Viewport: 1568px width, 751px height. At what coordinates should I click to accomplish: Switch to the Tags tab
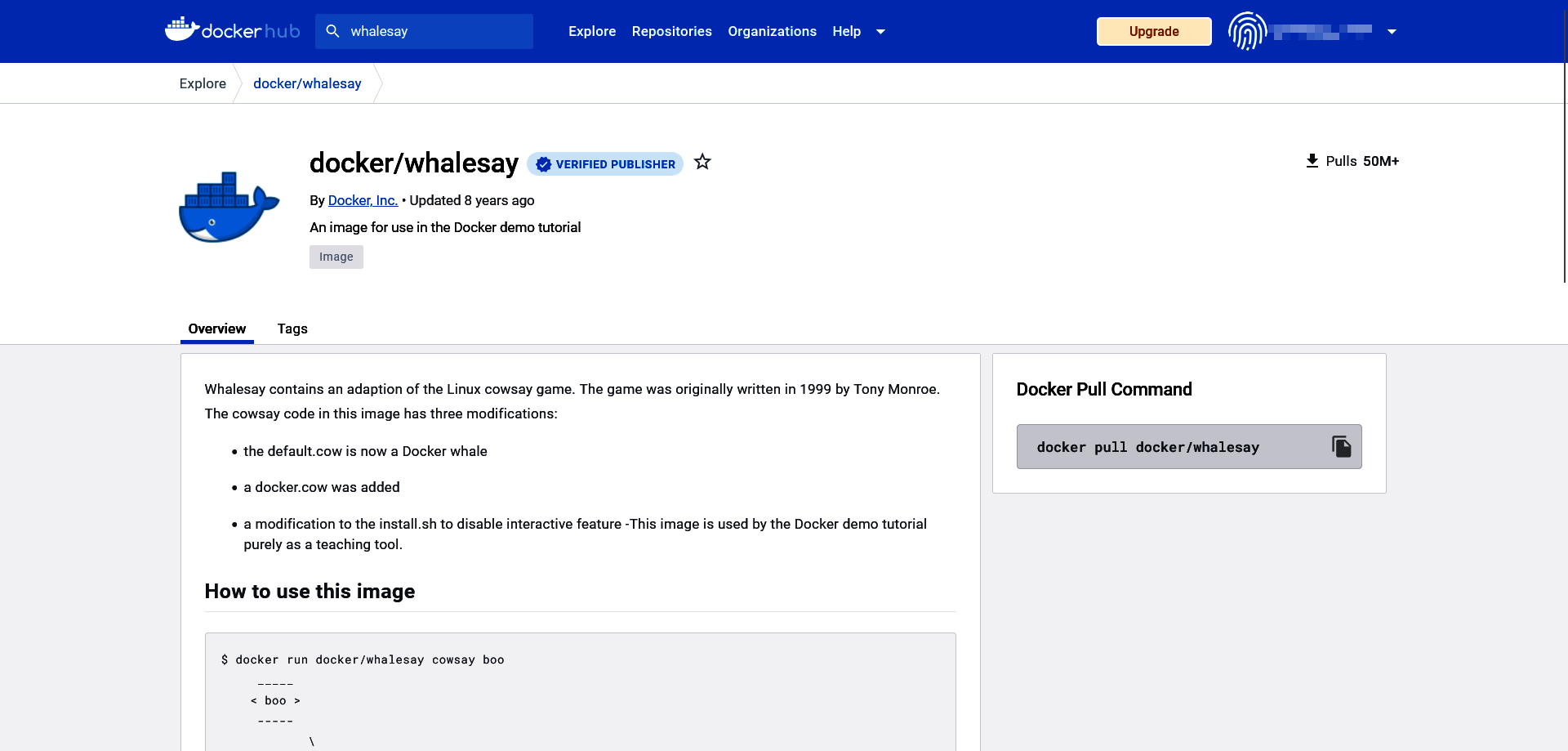(292, 329)
